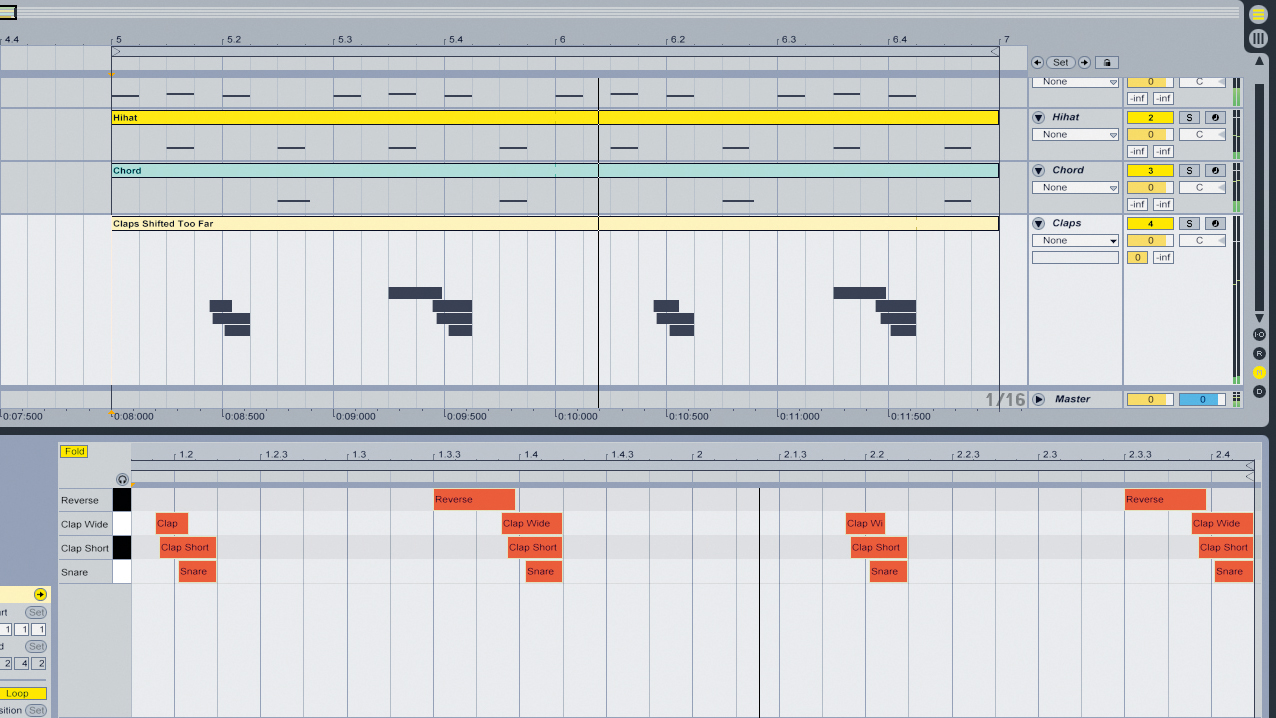The image size is (1276, 718).
Task: Arm the Chord track for recording
Action: 1215,170
